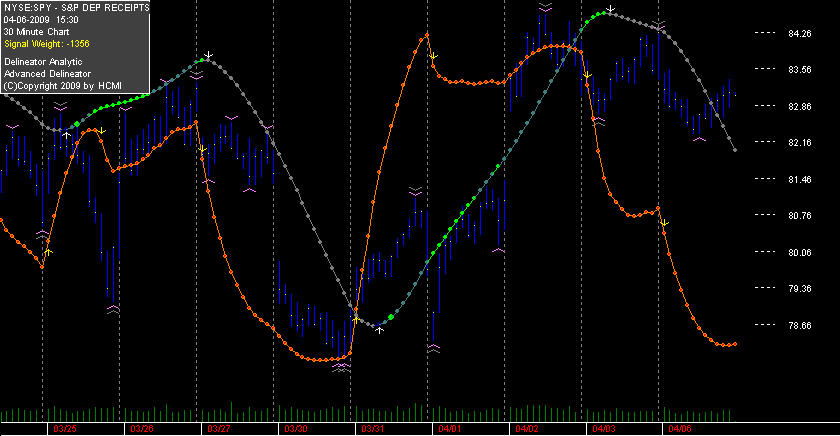Click the white up arrow at gray line's lowest trough
Viewport: 840px width, 436px height.
[x=379, y=330]
